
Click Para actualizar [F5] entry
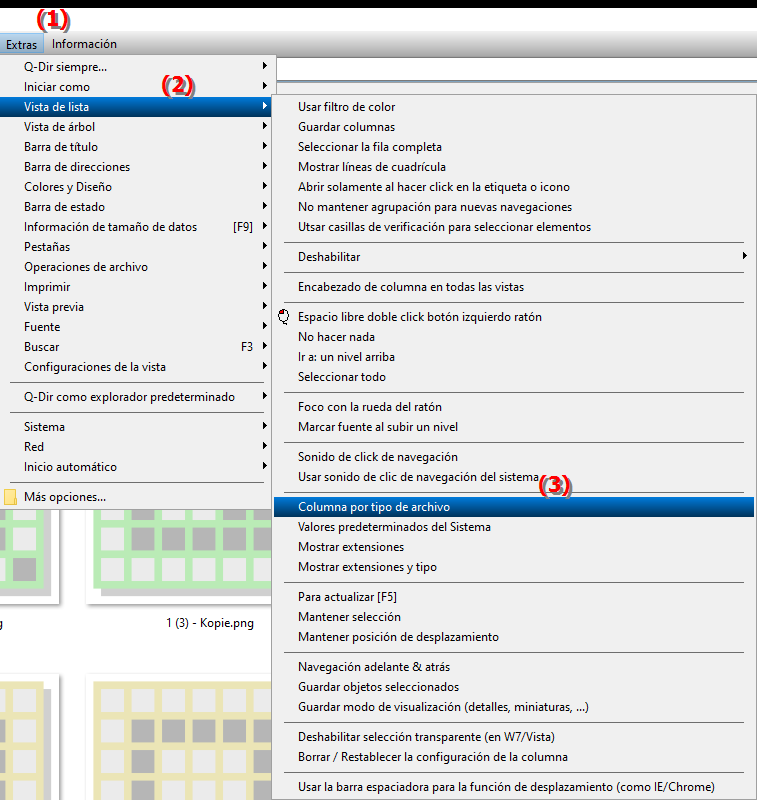(514, 597)
